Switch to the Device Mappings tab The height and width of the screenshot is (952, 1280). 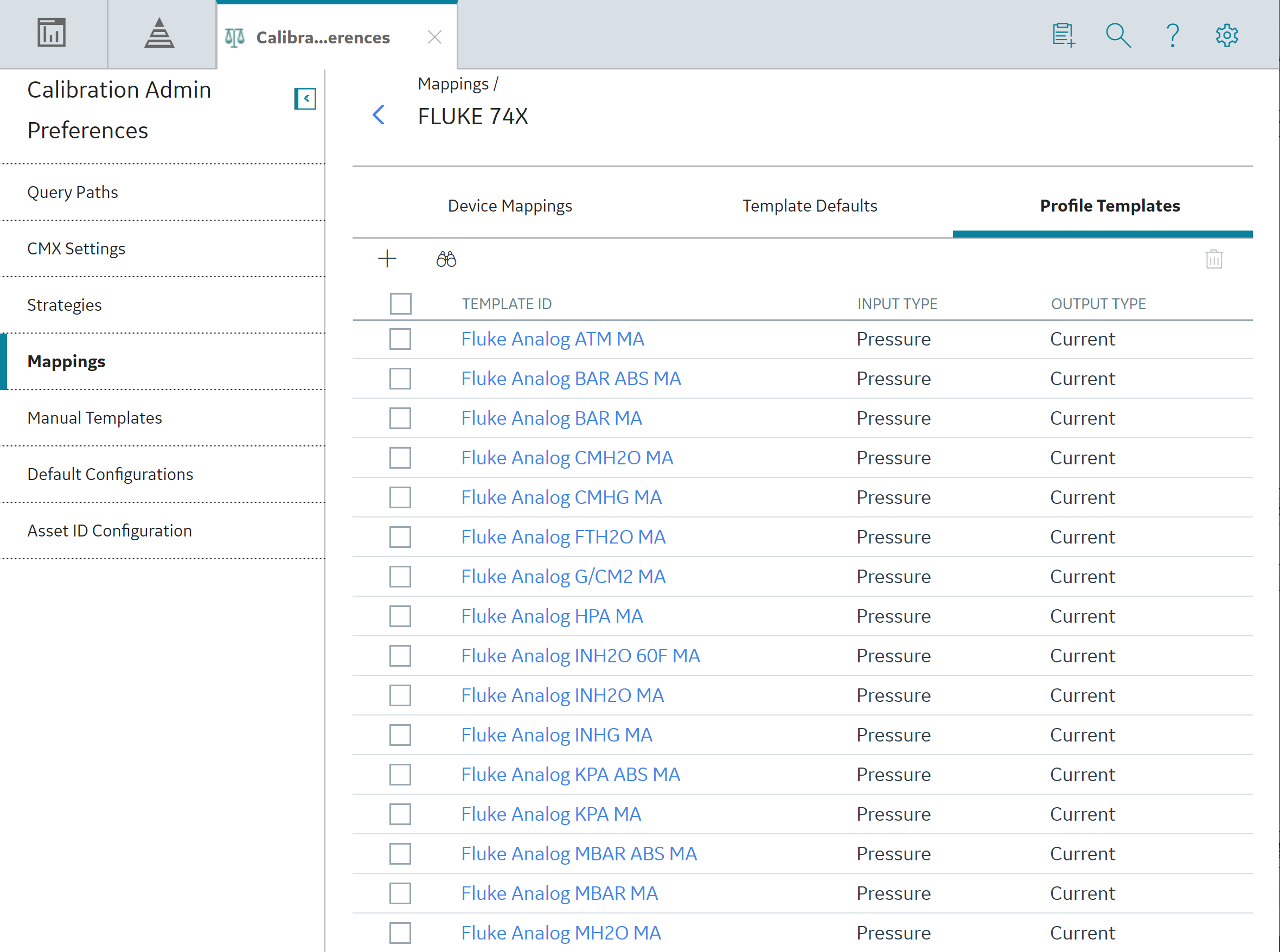(x=510, y=206)
